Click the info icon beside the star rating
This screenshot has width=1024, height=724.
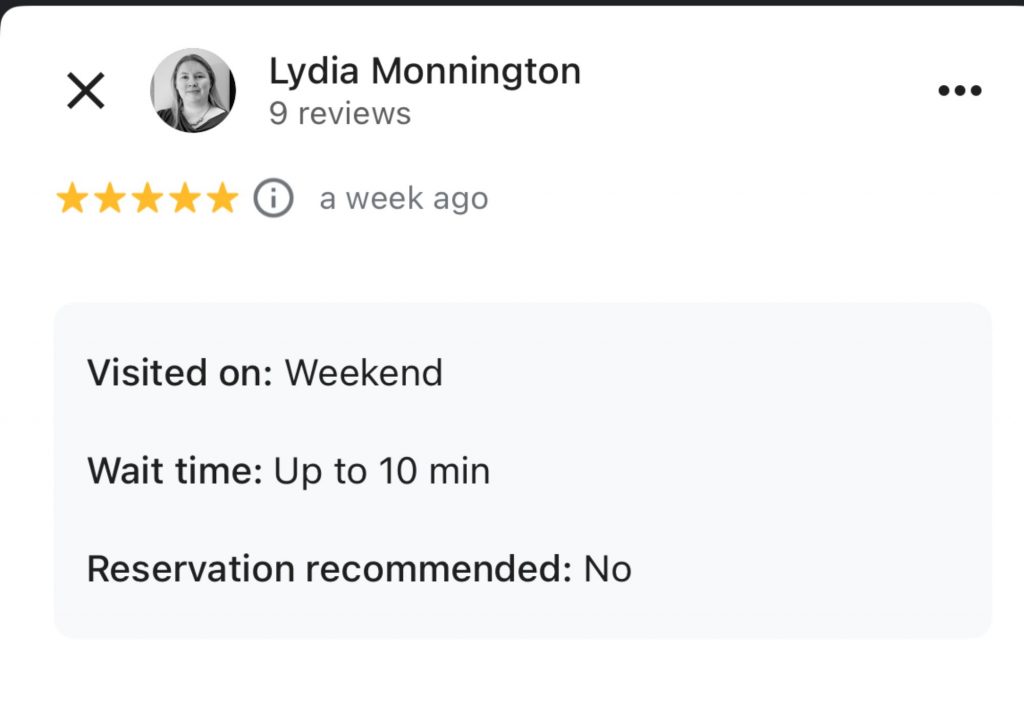273,198
